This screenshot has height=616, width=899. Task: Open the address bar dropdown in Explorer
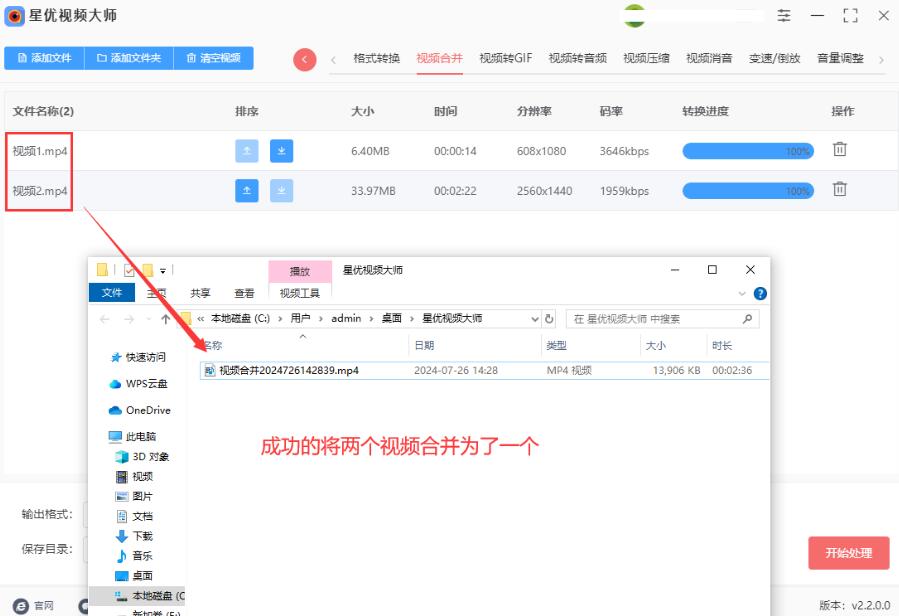coord(537,318)
